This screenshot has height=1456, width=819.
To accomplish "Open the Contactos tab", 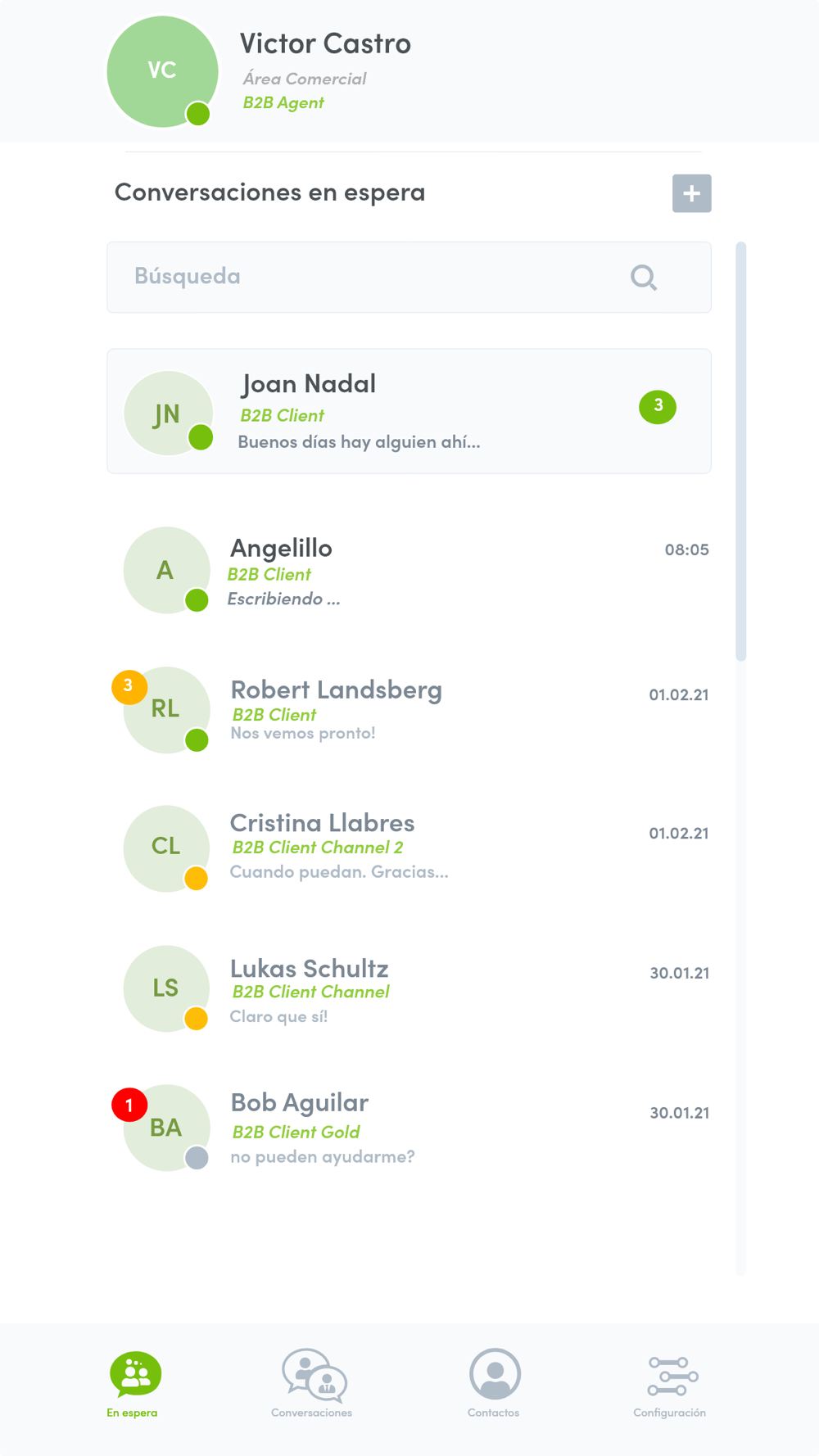I will click(494, 1384).
